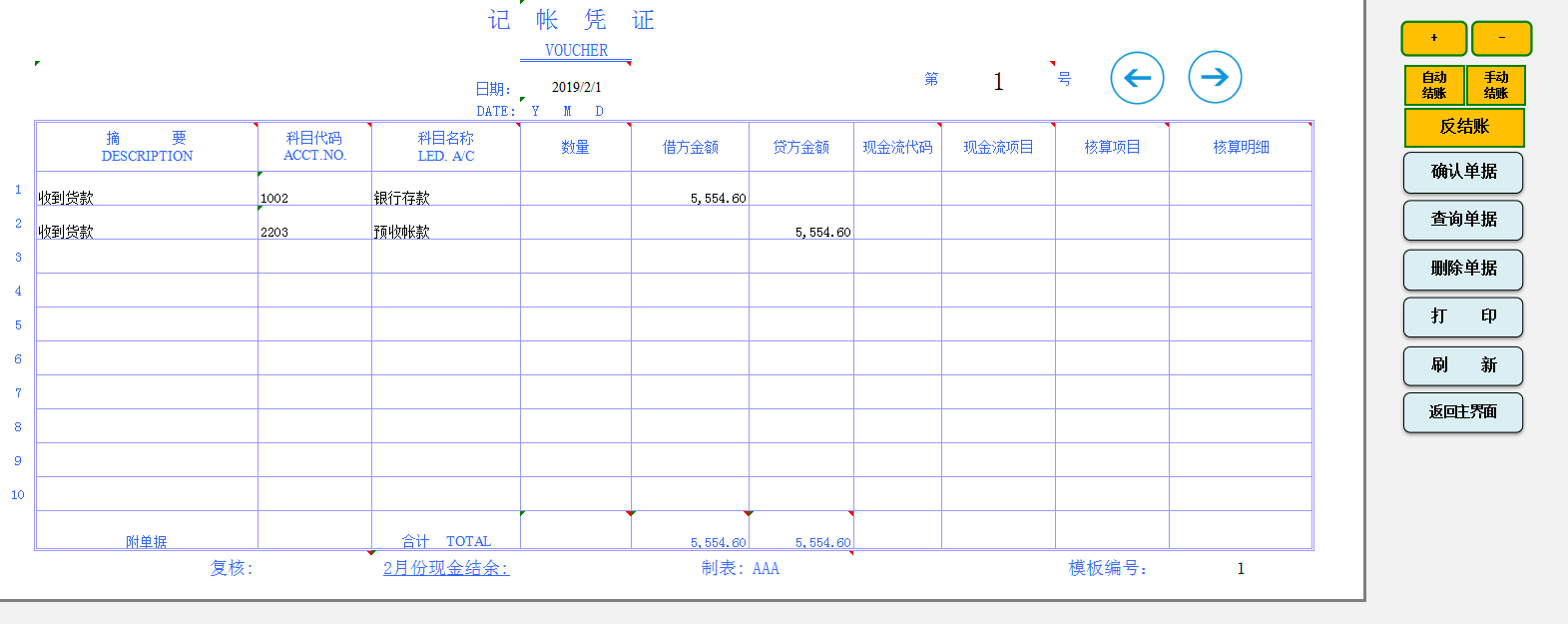Image resolution: width=1568 pixels, height=624 pixels.
Task: Click the 科目代码 ACCT.NO. column header
Action: click(314, 147)
